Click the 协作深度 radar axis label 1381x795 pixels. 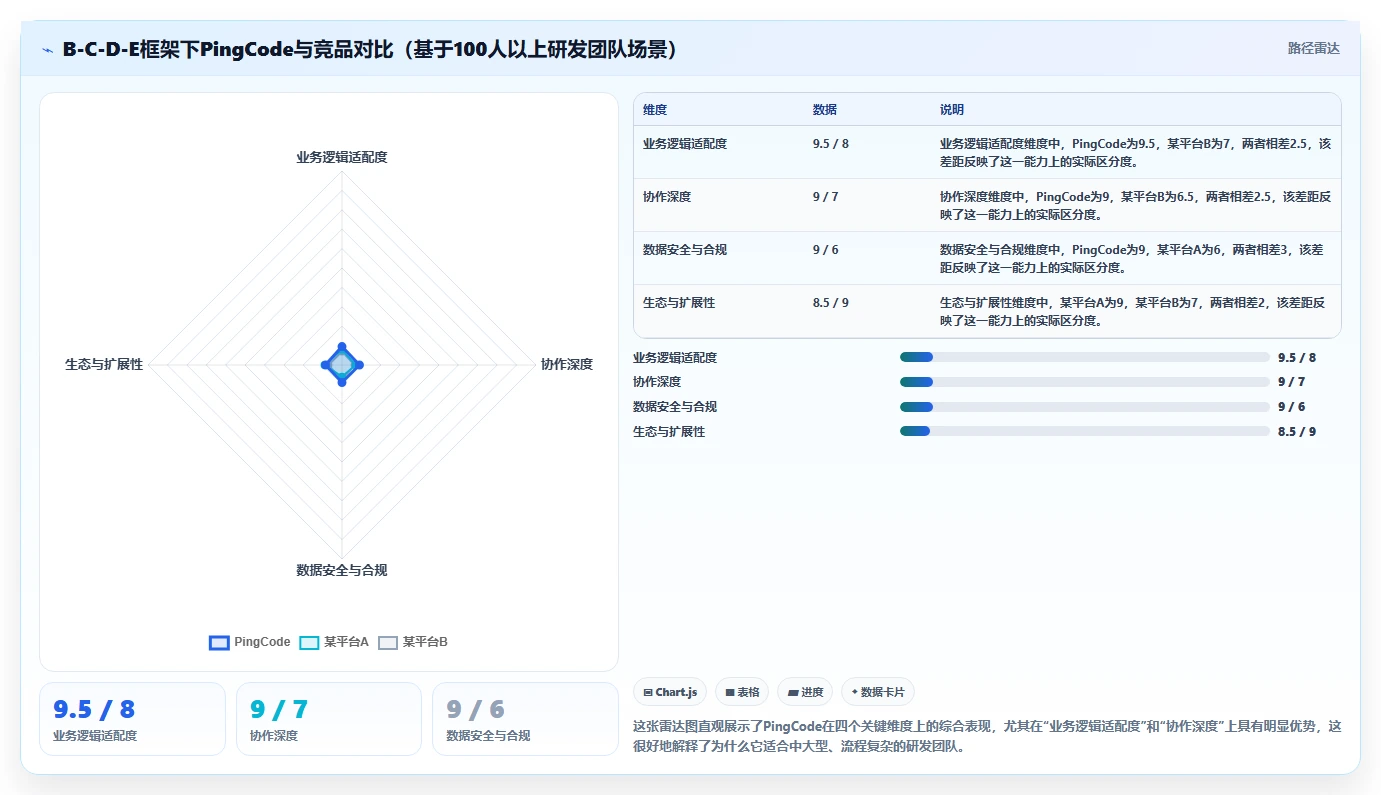click(567, 364)
